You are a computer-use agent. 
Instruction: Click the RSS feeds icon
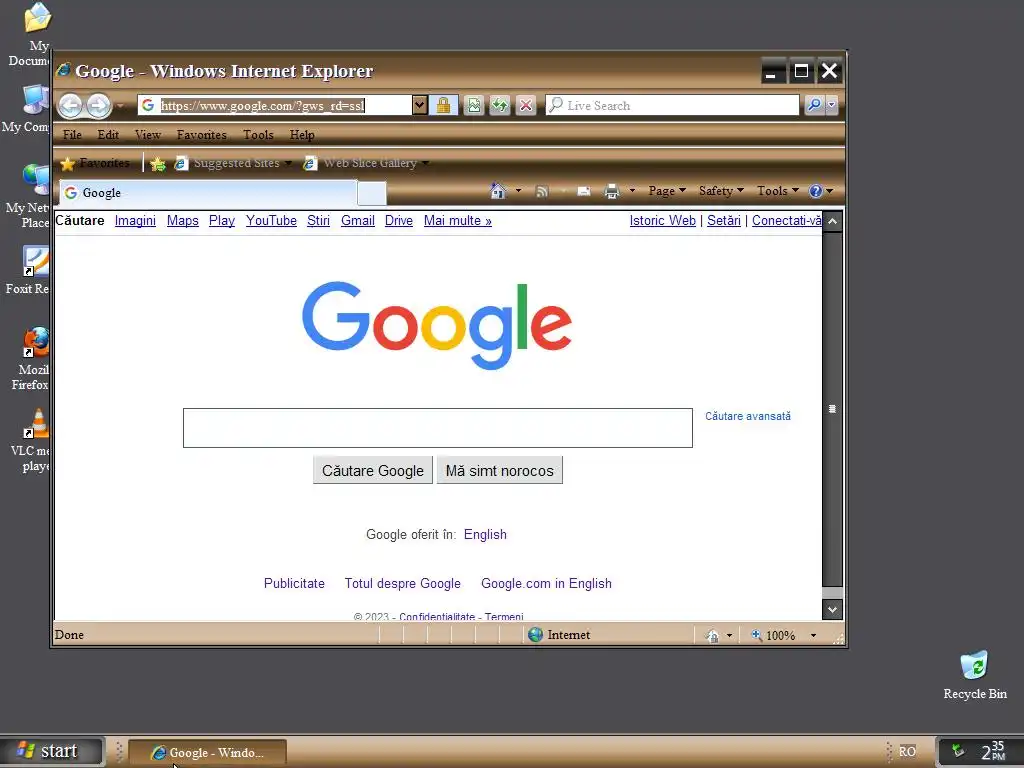[541, 191]
